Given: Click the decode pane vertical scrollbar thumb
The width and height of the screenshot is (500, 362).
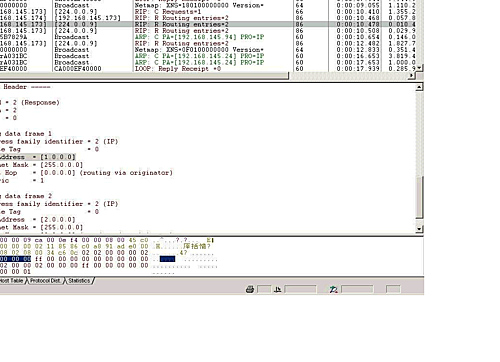Looking at the screenshot, I should pyautogui.click(x=419, y=197).
